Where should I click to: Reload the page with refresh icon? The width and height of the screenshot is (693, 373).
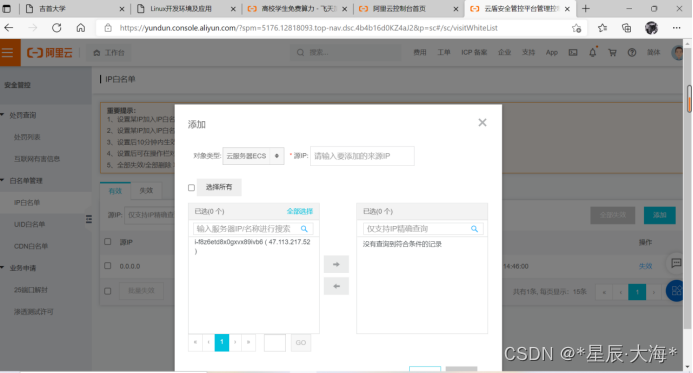57,28
